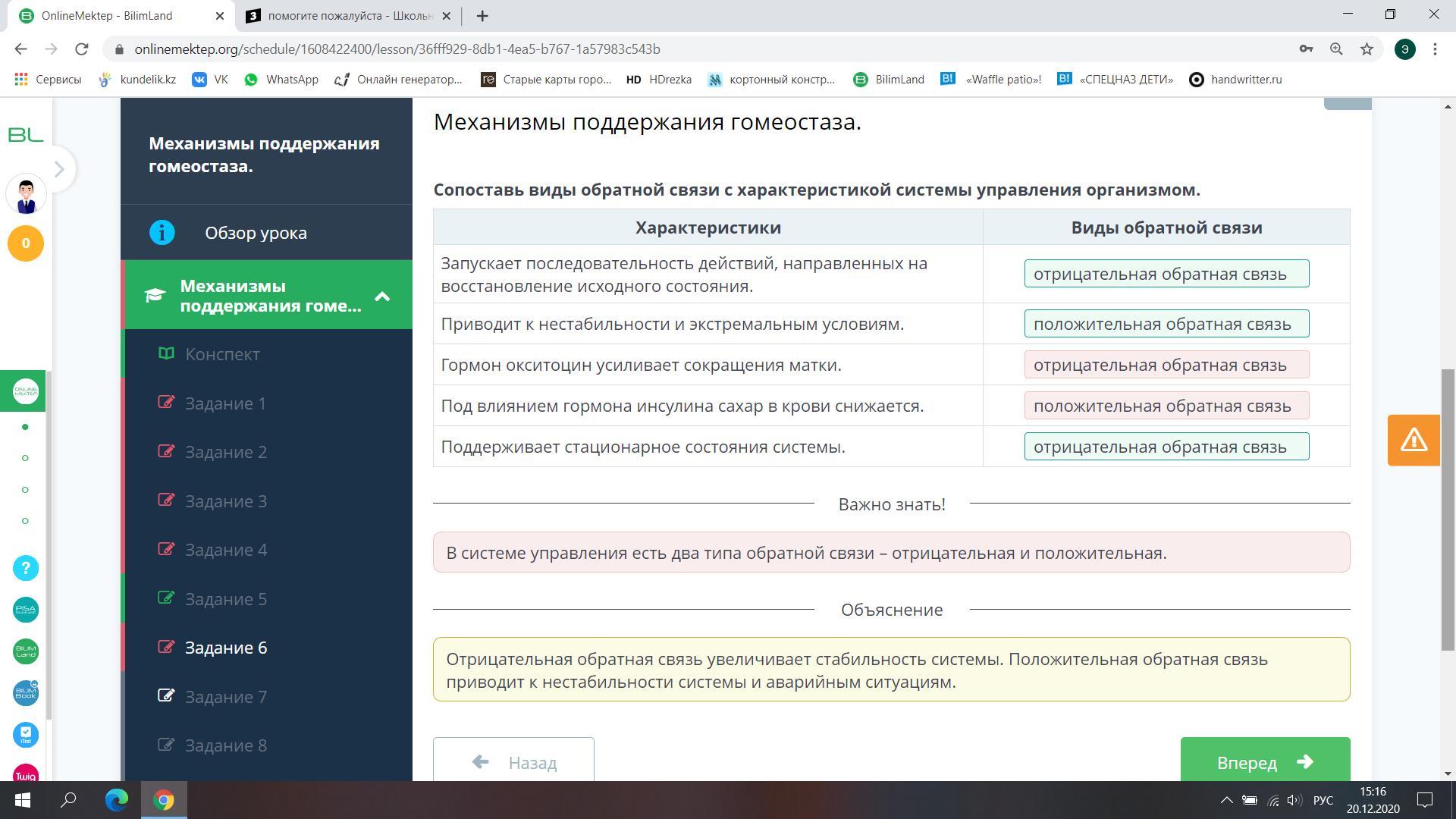Viewport: 1456px width, 819px height.
Task: Click the orange warning report icon
Action: (x=1414, y=440)
